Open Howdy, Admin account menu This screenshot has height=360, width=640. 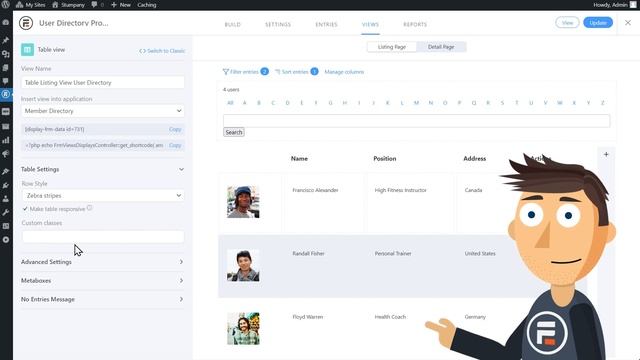point(614,5)
